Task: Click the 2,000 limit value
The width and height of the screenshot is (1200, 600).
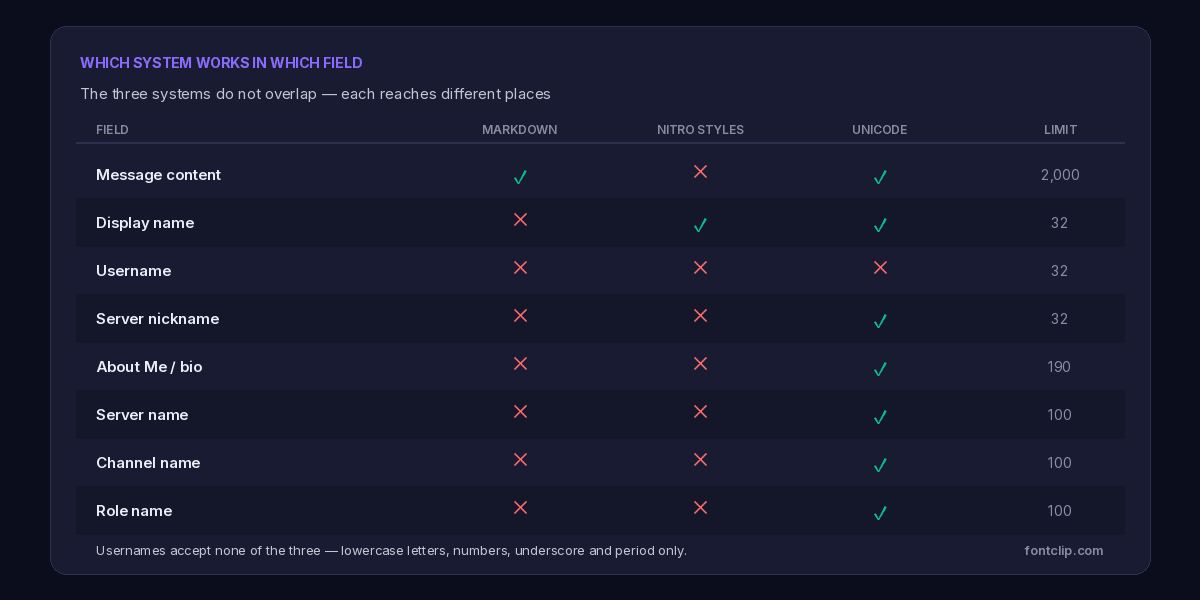Action: (x=1060, y=175)
